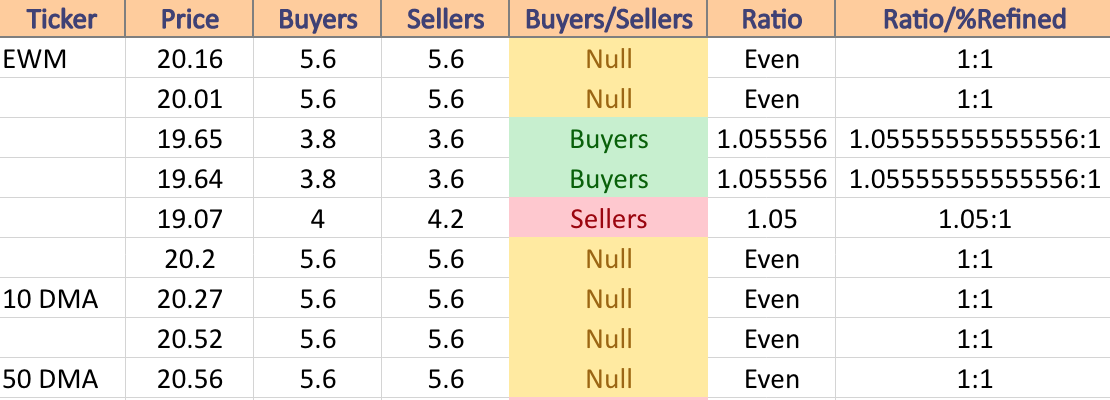Image resolution: width=1110 pixels, height=400 pixels.
Task: Select the ratio cell showing 1.05
Action: pyautogui.click(x=771, y=218)
